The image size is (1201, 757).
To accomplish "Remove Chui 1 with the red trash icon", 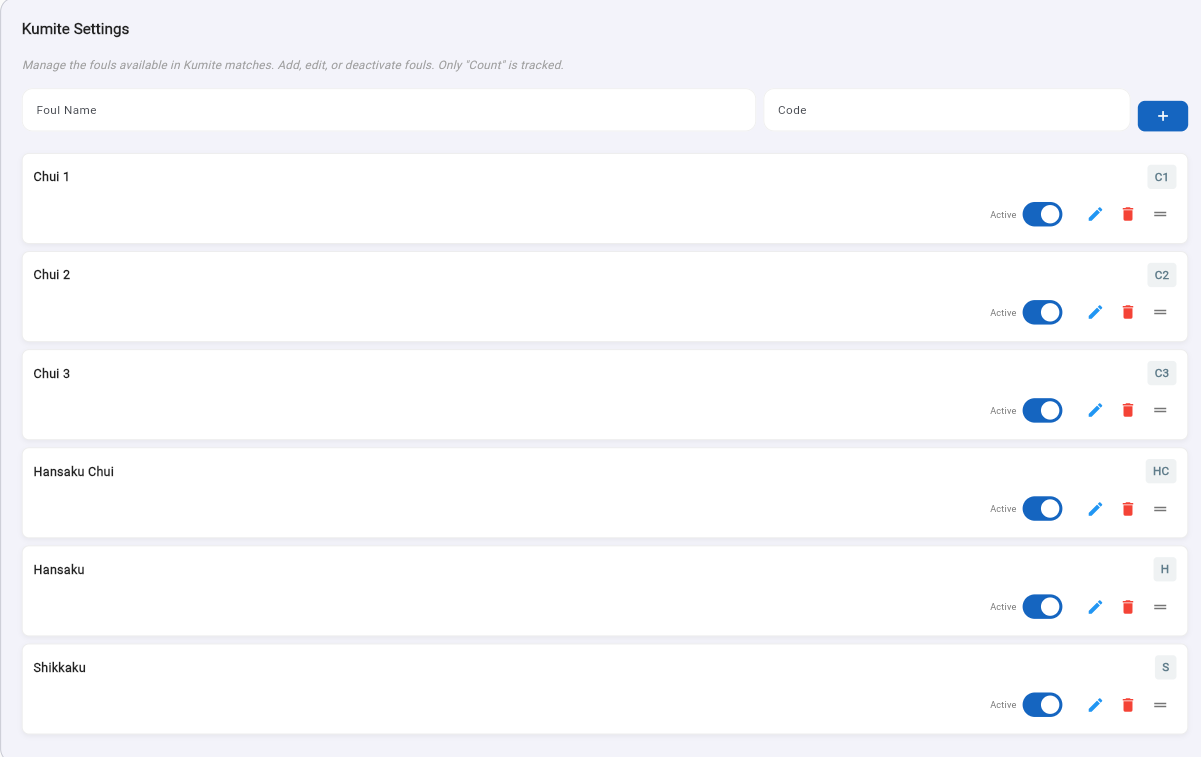I will 1128,214.
